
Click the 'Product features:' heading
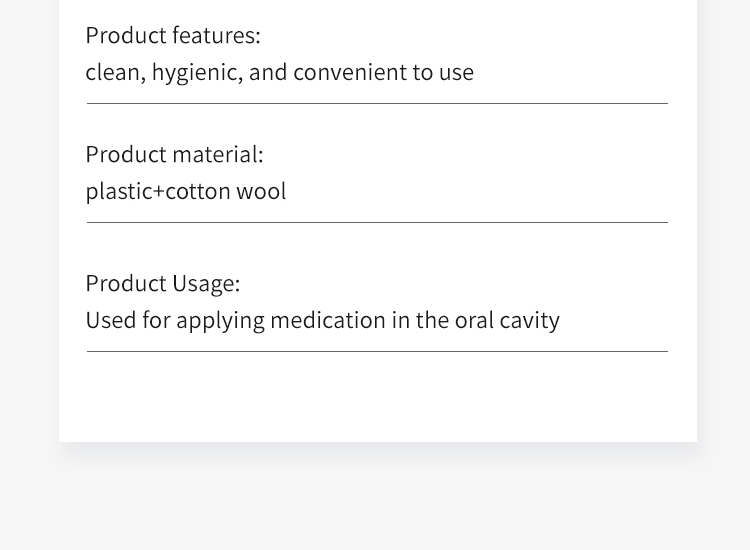[173, 35]
